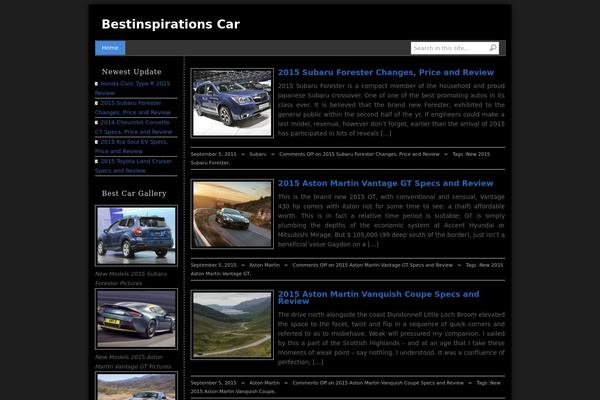This screenshot has height=400, width=600.
Task: Open gallery image of blue Subaru Forester rear
Action: tap(136, 236)
